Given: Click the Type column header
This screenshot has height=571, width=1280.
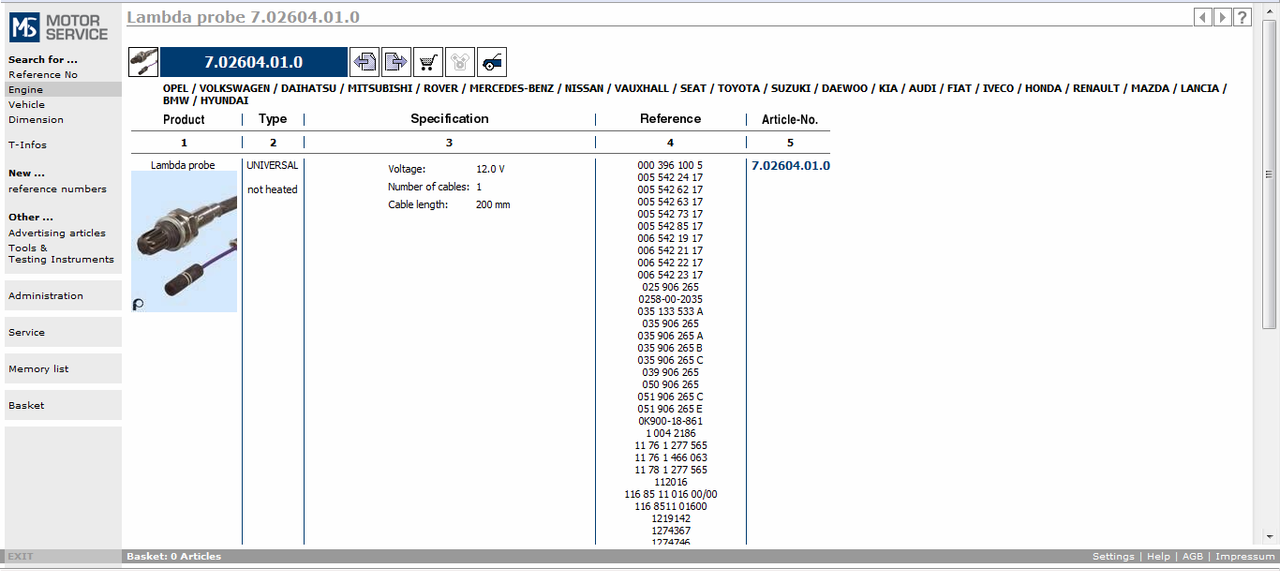Looking at the screenshot, I should point(273,119).
